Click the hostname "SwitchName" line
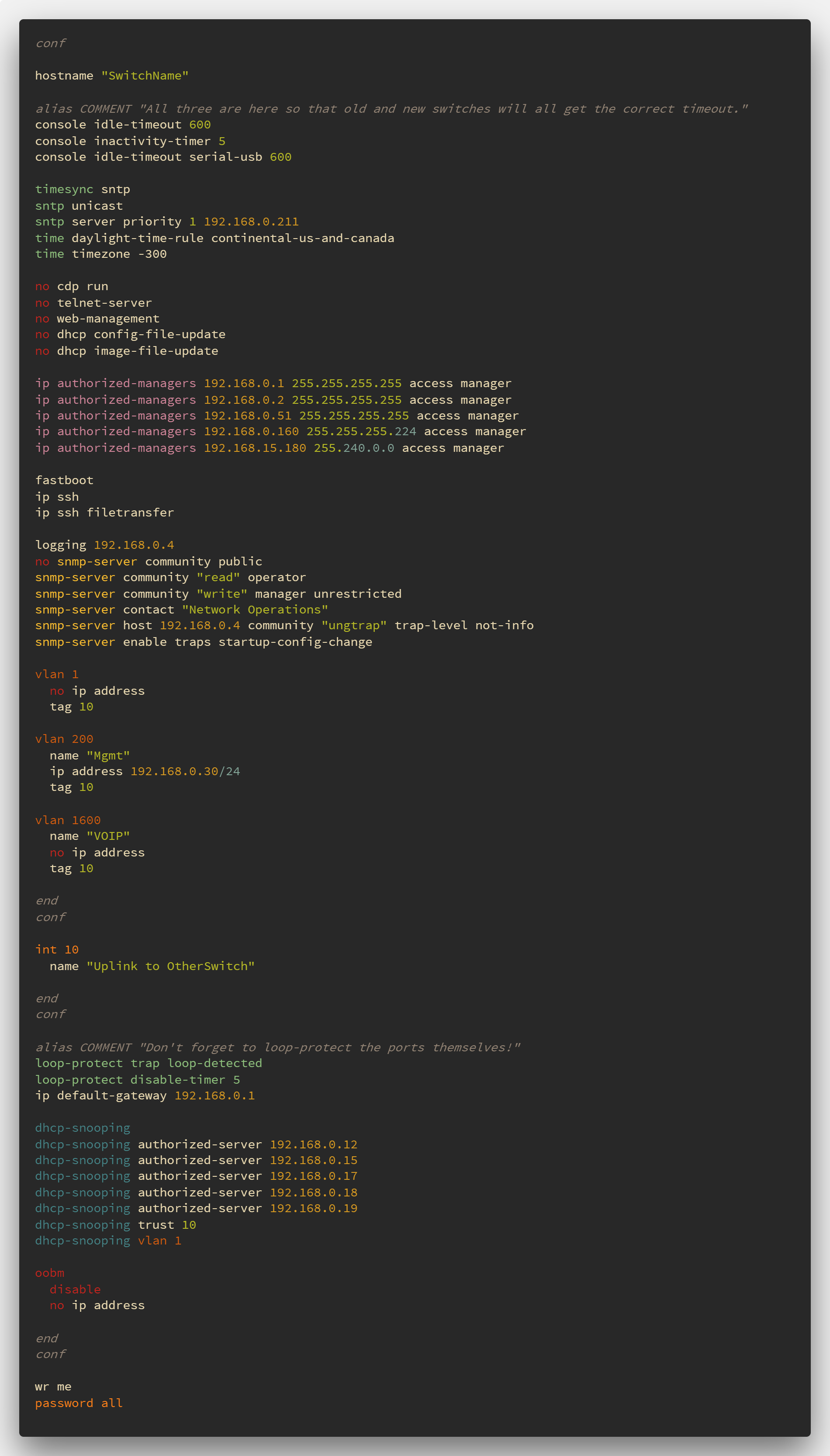Screen dimensions: 830x1456 112,76
